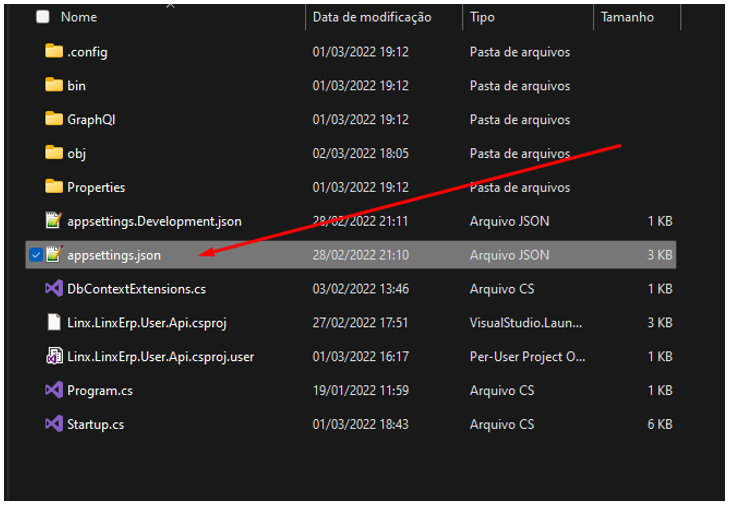Click the date 01/03/2022 18:43
The height and width of the screenshot is (506, 730).
pyautogui.click(x=361, y=424)
